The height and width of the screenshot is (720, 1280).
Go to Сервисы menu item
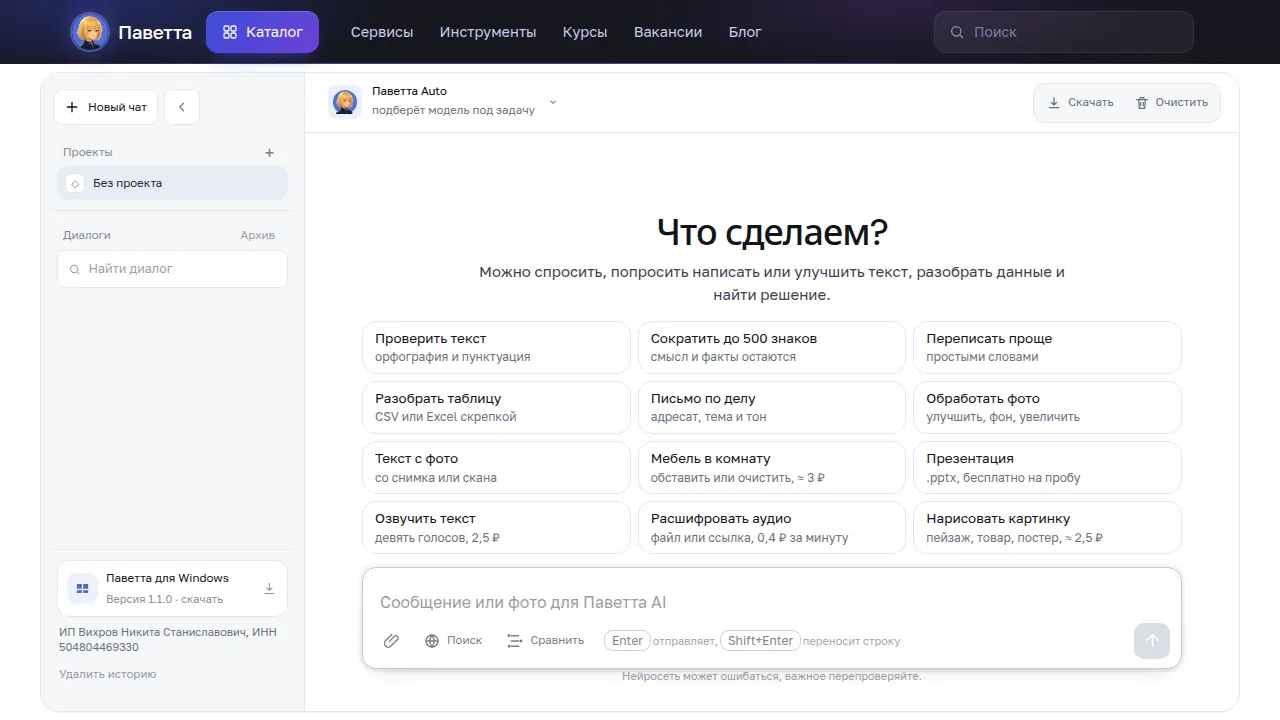382,32
